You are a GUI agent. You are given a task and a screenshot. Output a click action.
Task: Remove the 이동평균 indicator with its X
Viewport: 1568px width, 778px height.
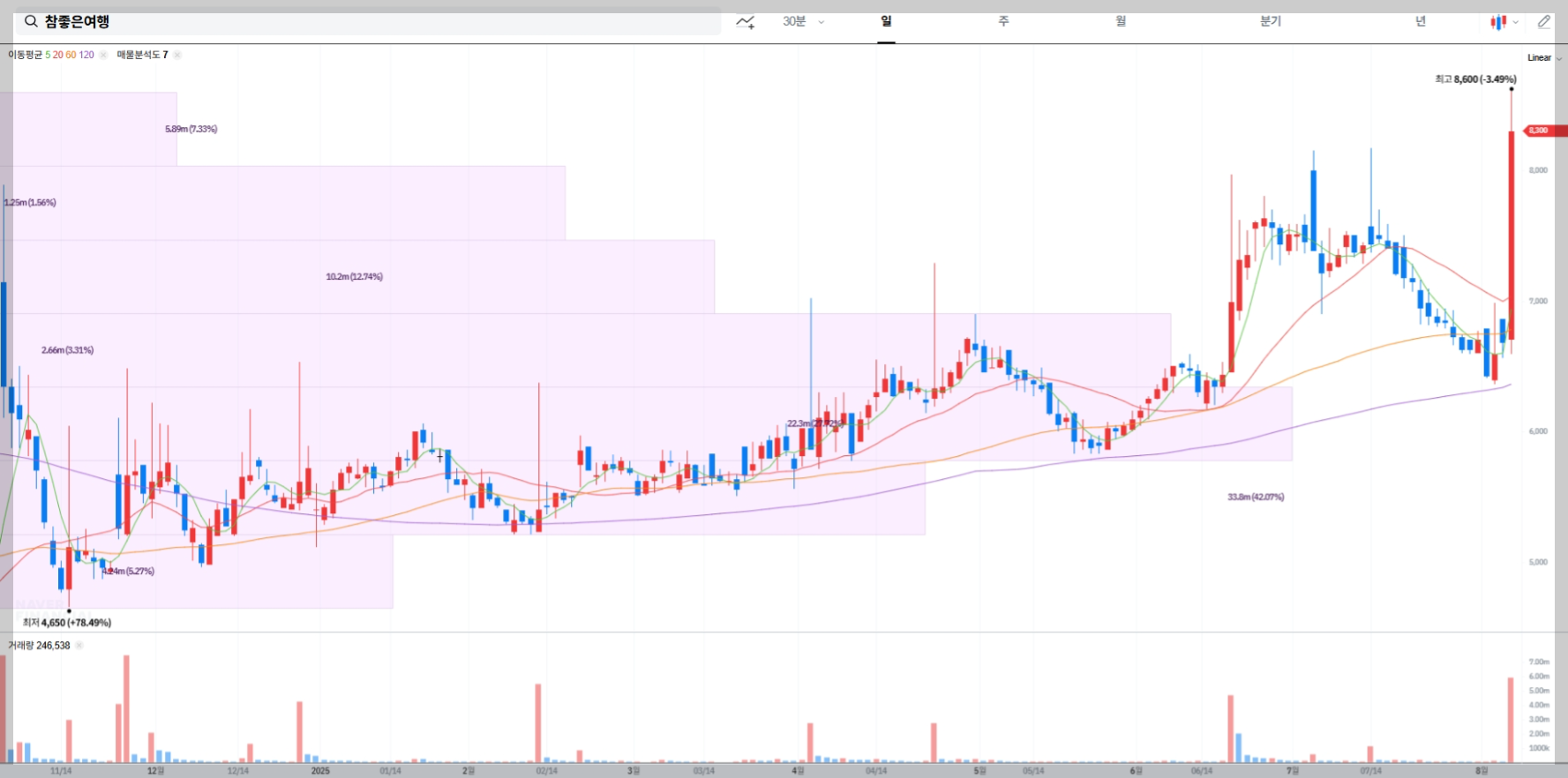103,55
